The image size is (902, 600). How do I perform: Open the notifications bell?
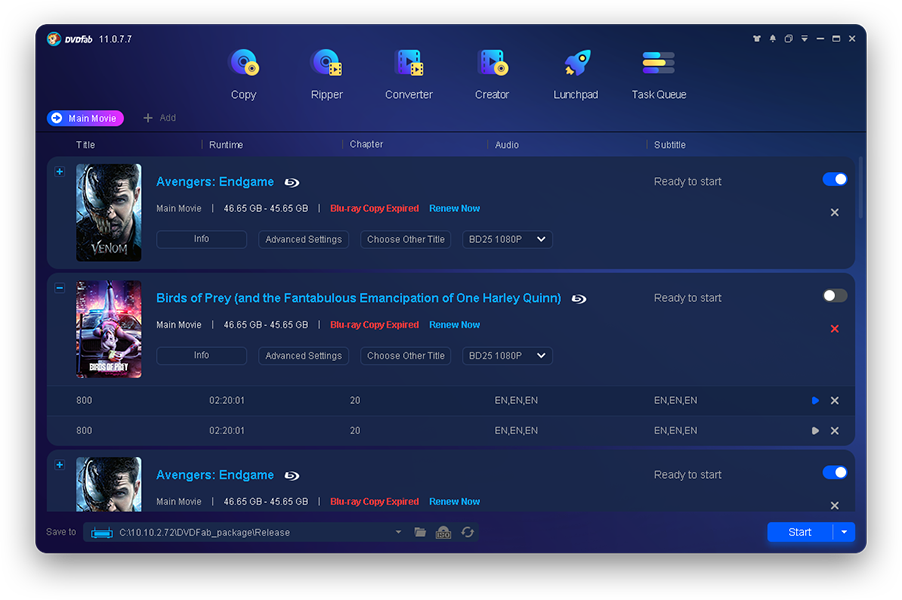coord(771,38)
